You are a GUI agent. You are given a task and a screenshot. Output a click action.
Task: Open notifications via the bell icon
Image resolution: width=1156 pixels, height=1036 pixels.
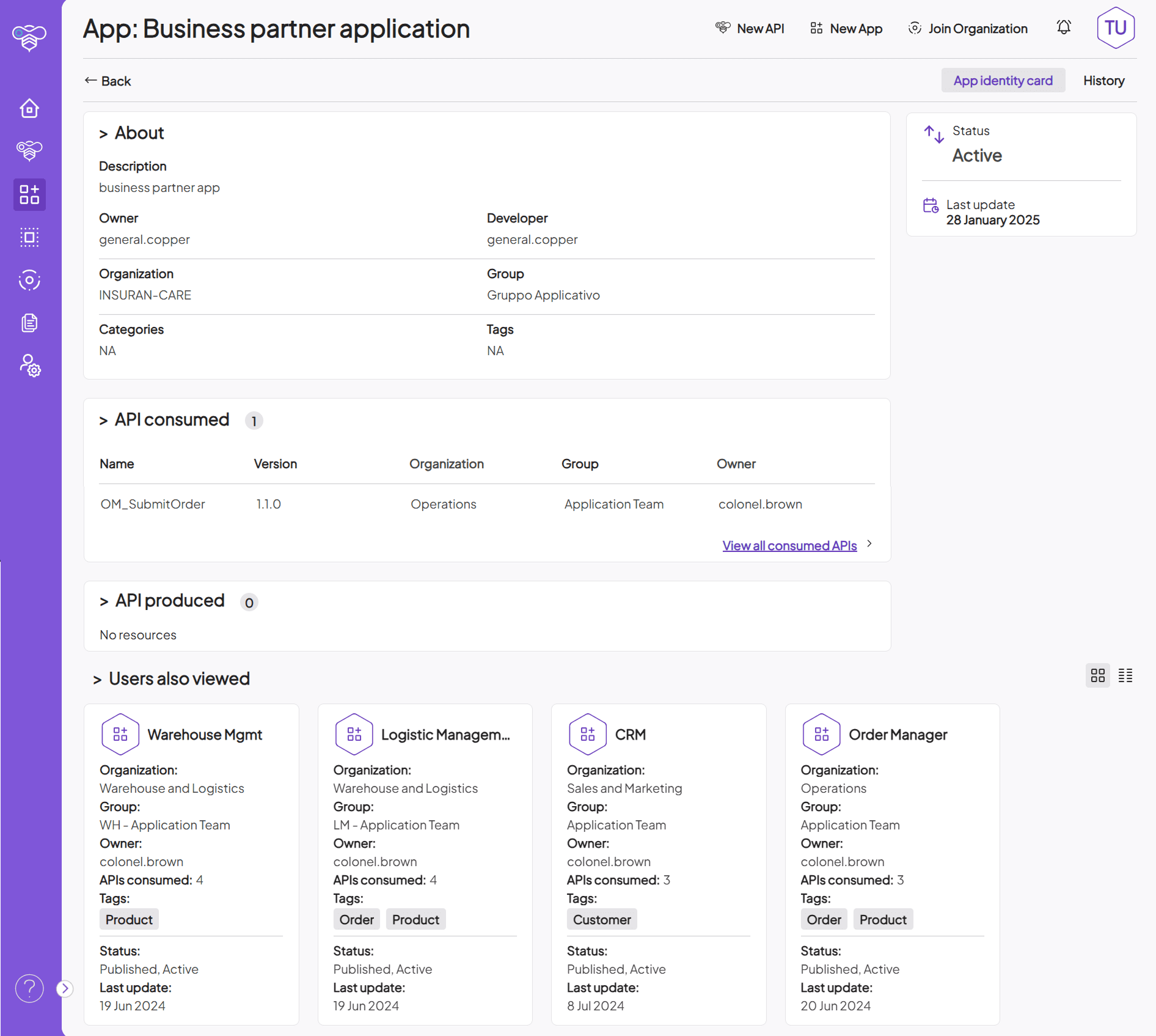point(1063,28)
